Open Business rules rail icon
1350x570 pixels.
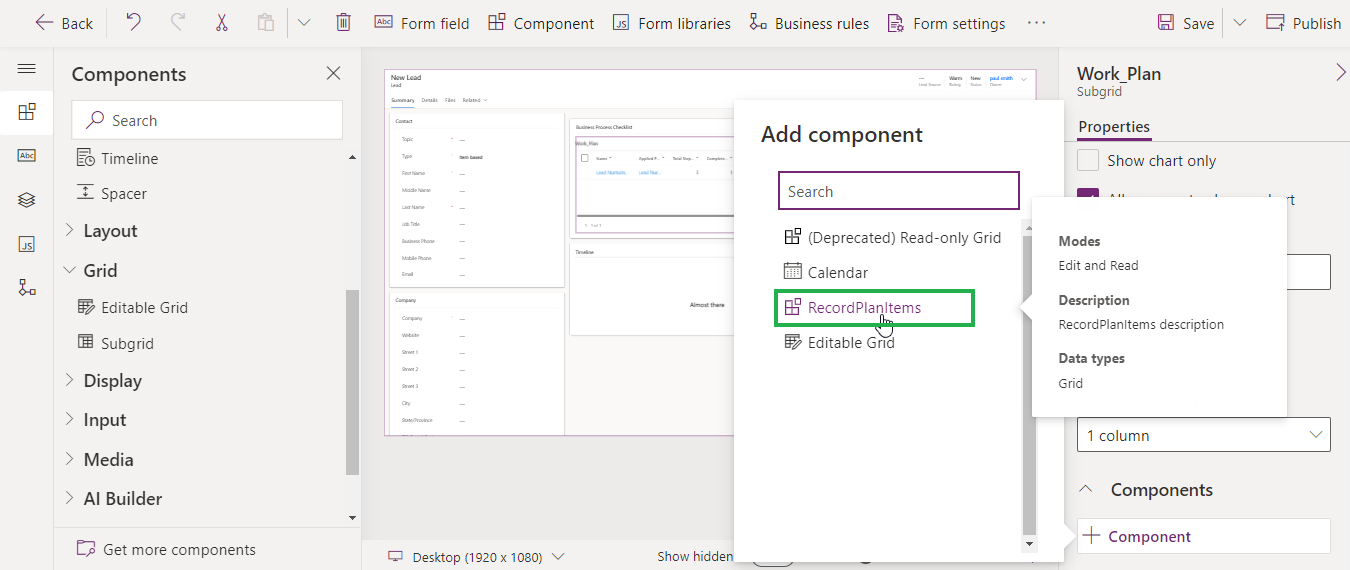tap(27, 288)
